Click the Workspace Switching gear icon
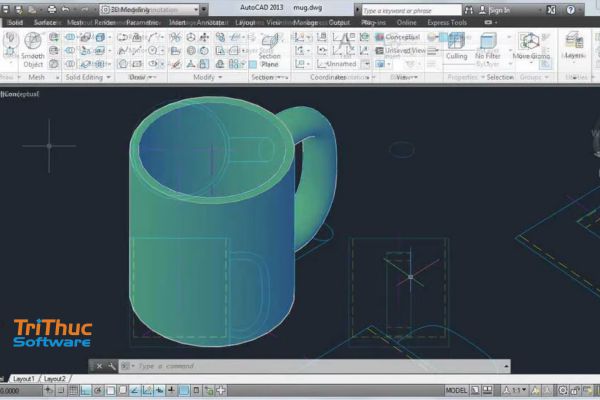This screenshot has width=600, height=400. click(562, 390)
